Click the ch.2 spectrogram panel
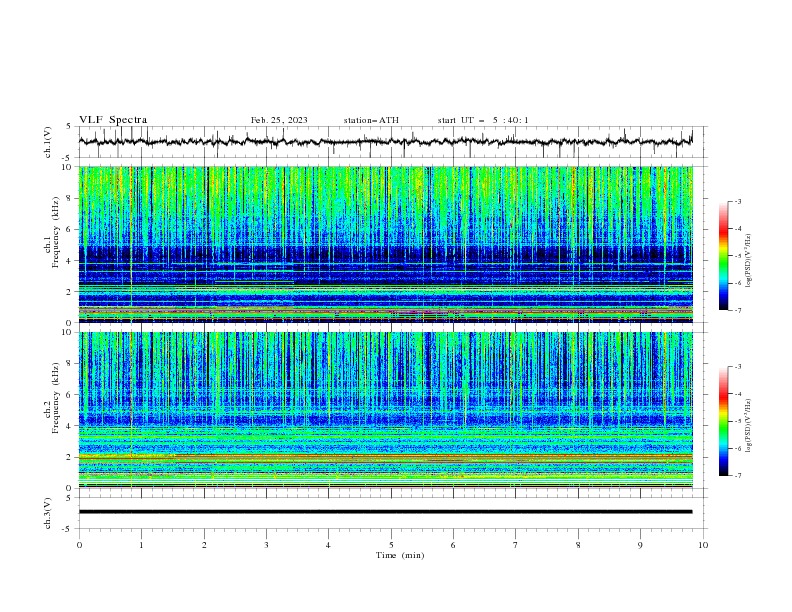 coord(386,410)
